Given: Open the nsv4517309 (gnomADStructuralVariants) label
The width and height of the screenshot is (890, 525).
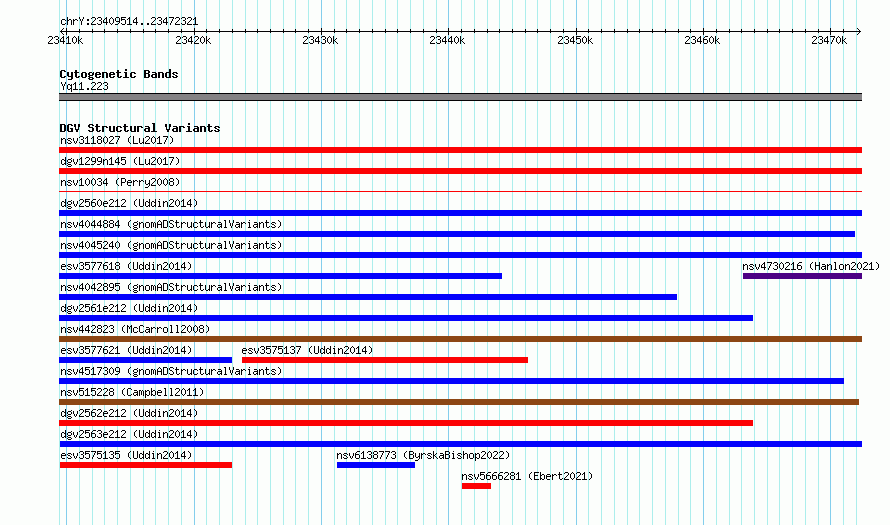Looking at the screenshot, I should [x=171, y=371].
